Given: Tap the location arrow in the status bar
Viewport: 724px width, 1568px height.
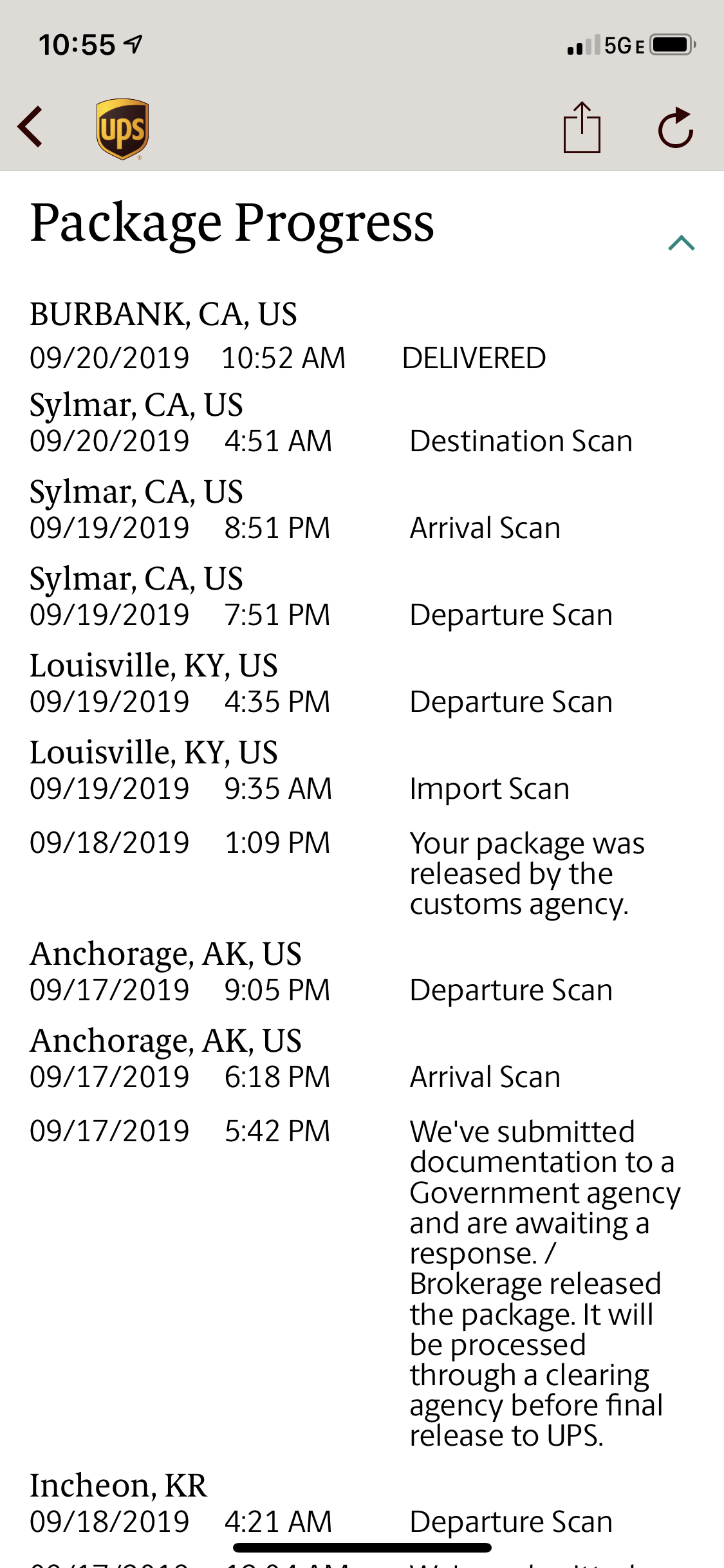Looking at the screenshot, I should click(133, 44).
